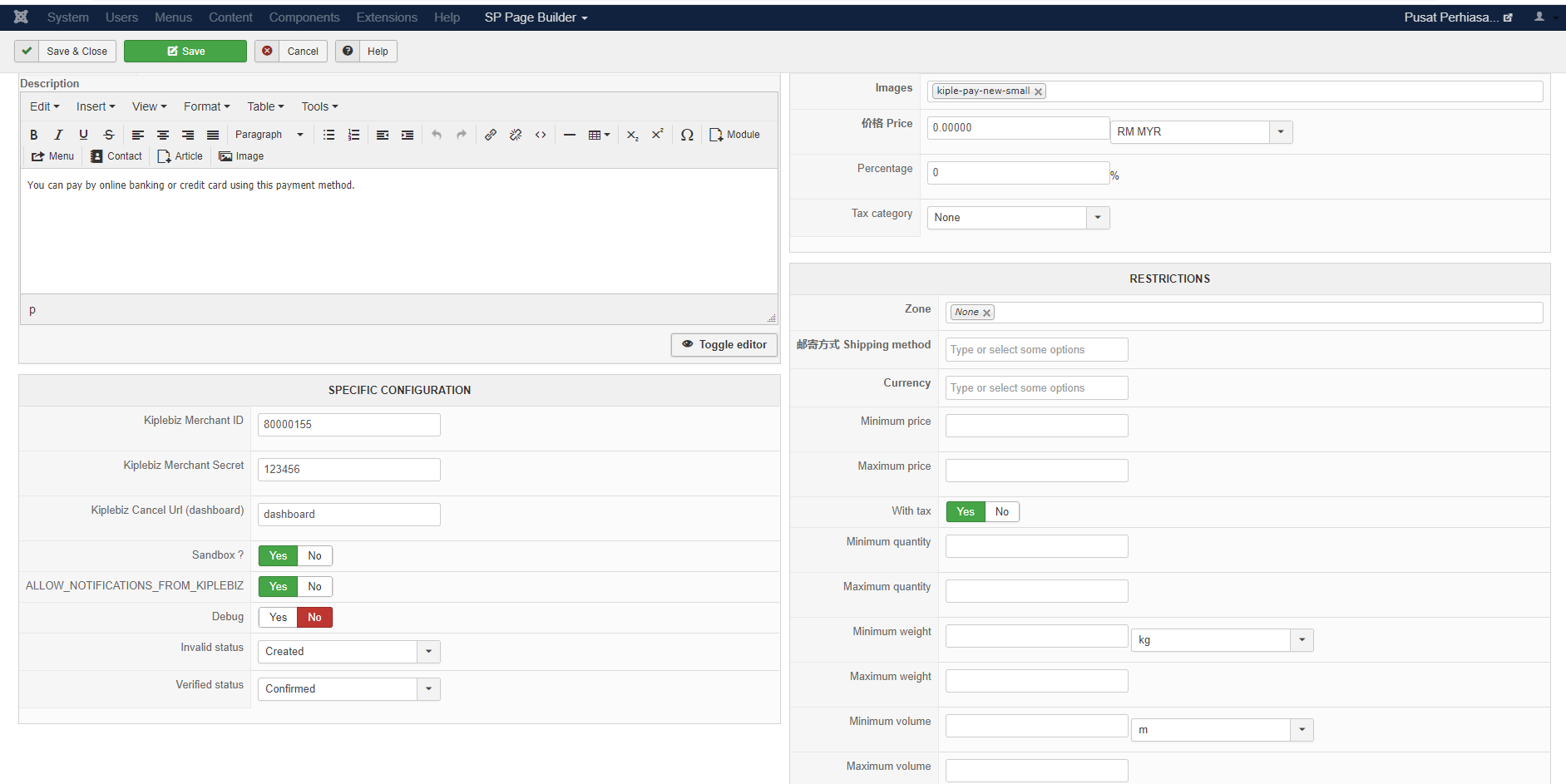Screen dimensions: 1566x784
Task: Open the Pusat Perhiasa site link
Action: [1458, 17]
